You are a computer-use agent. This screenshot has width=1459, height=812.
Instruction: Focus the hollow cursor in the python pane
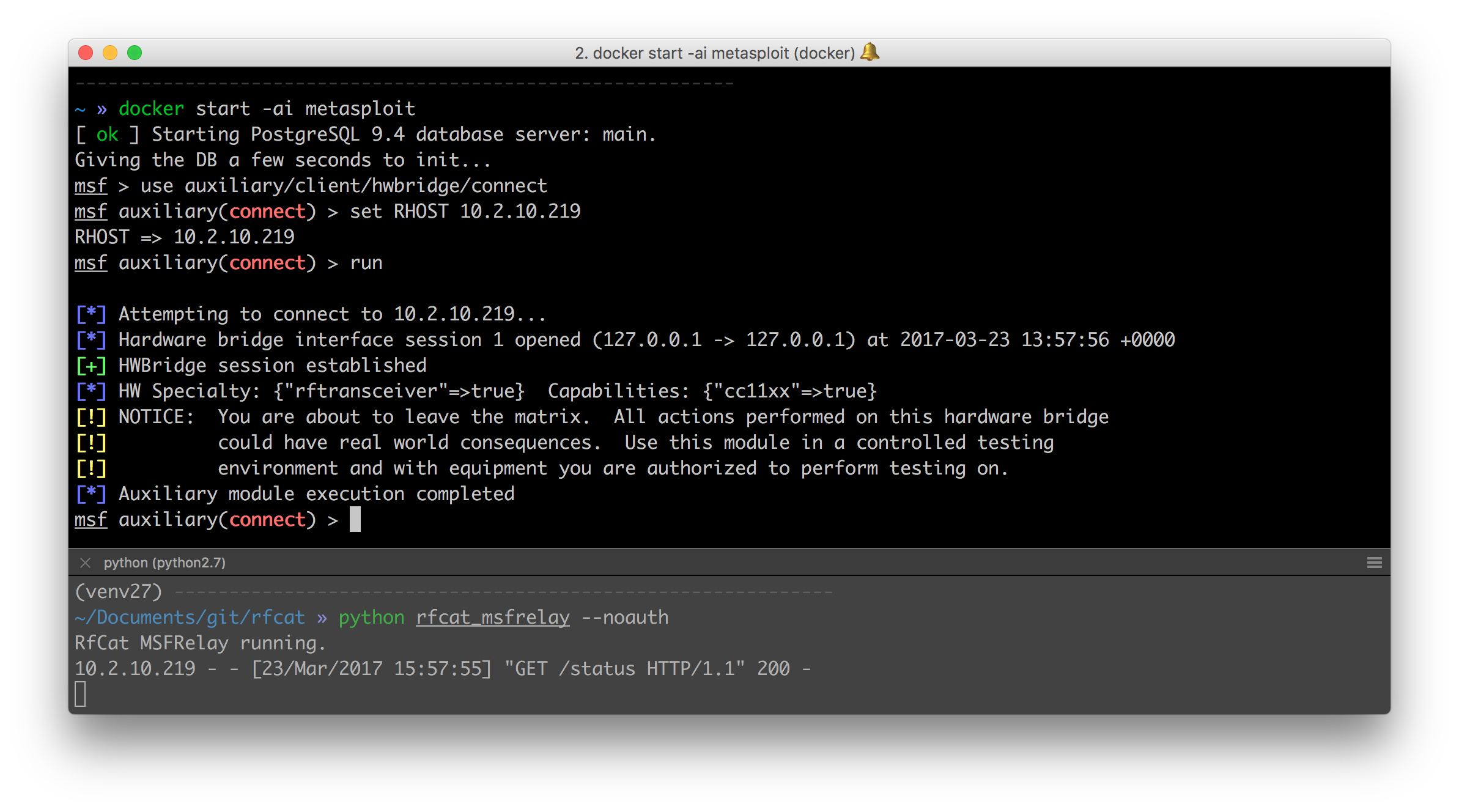tap(80, 695)
